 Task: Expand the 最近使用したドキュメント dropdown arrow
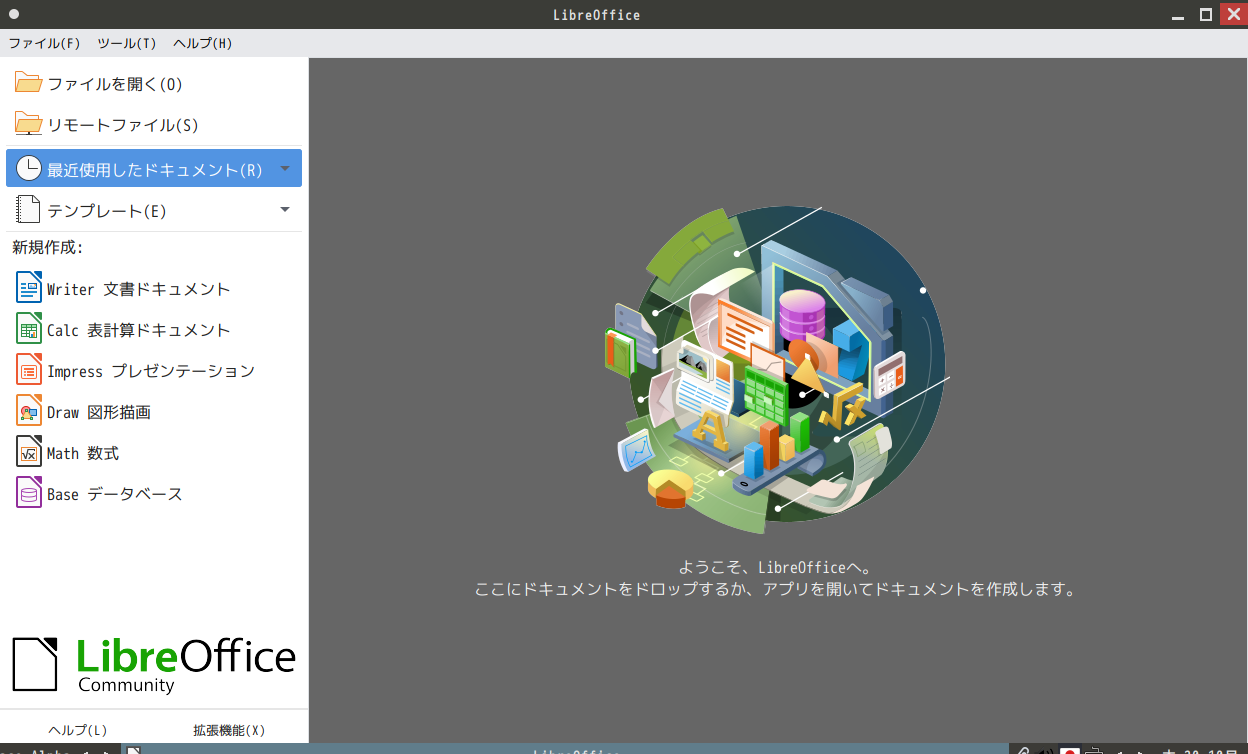[285, 168]
